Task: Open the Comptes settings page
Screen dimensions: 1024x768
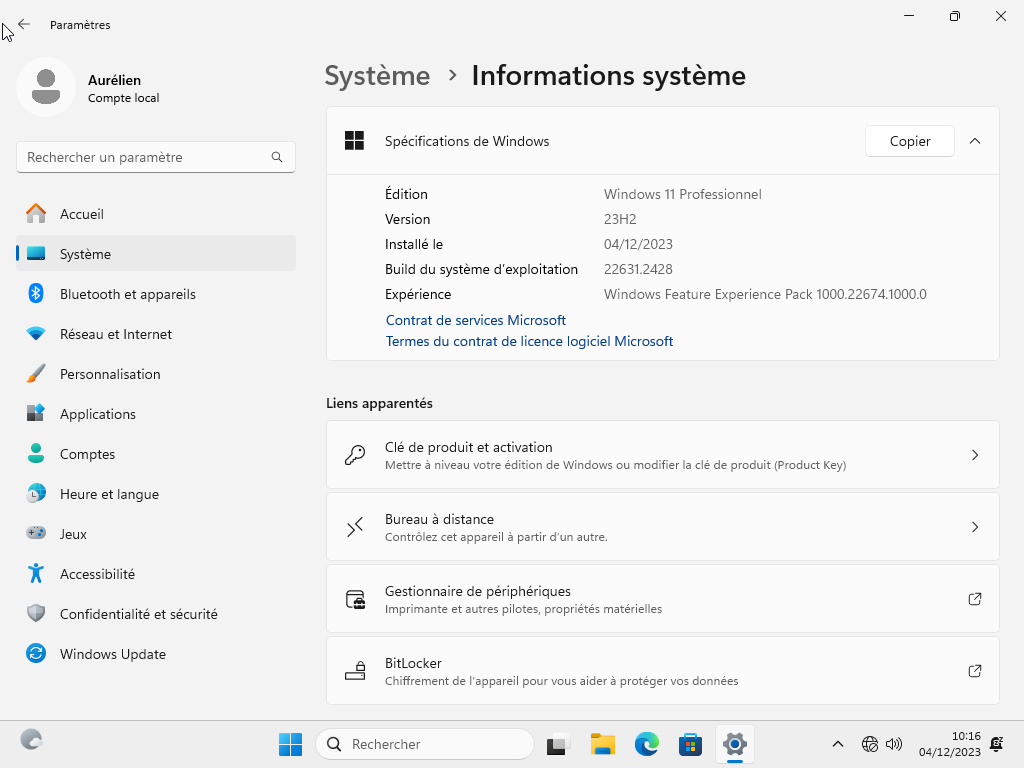Action: [x=156, y=454]
